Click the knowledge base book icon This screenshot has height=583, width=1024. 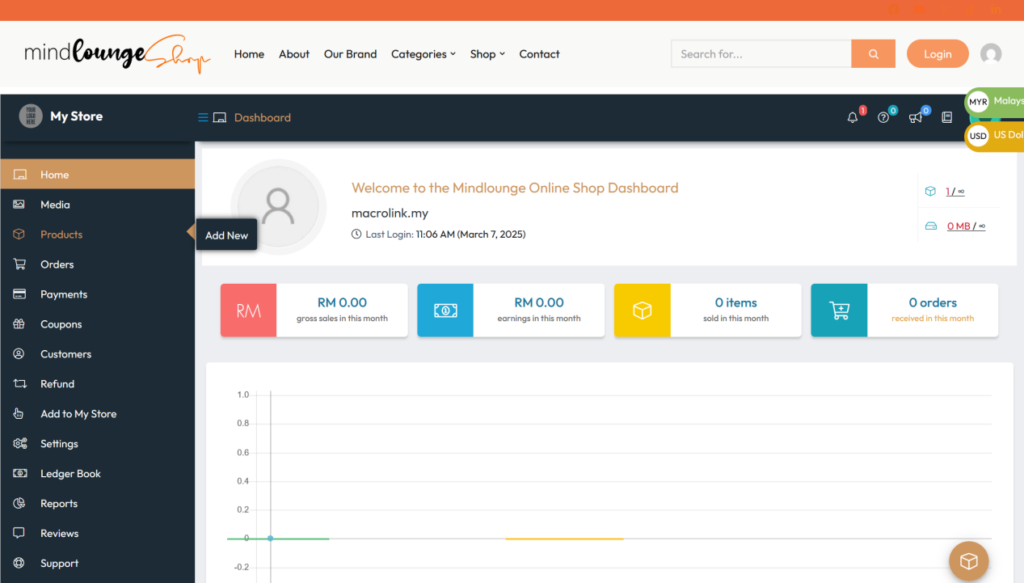tap(947, 117)
